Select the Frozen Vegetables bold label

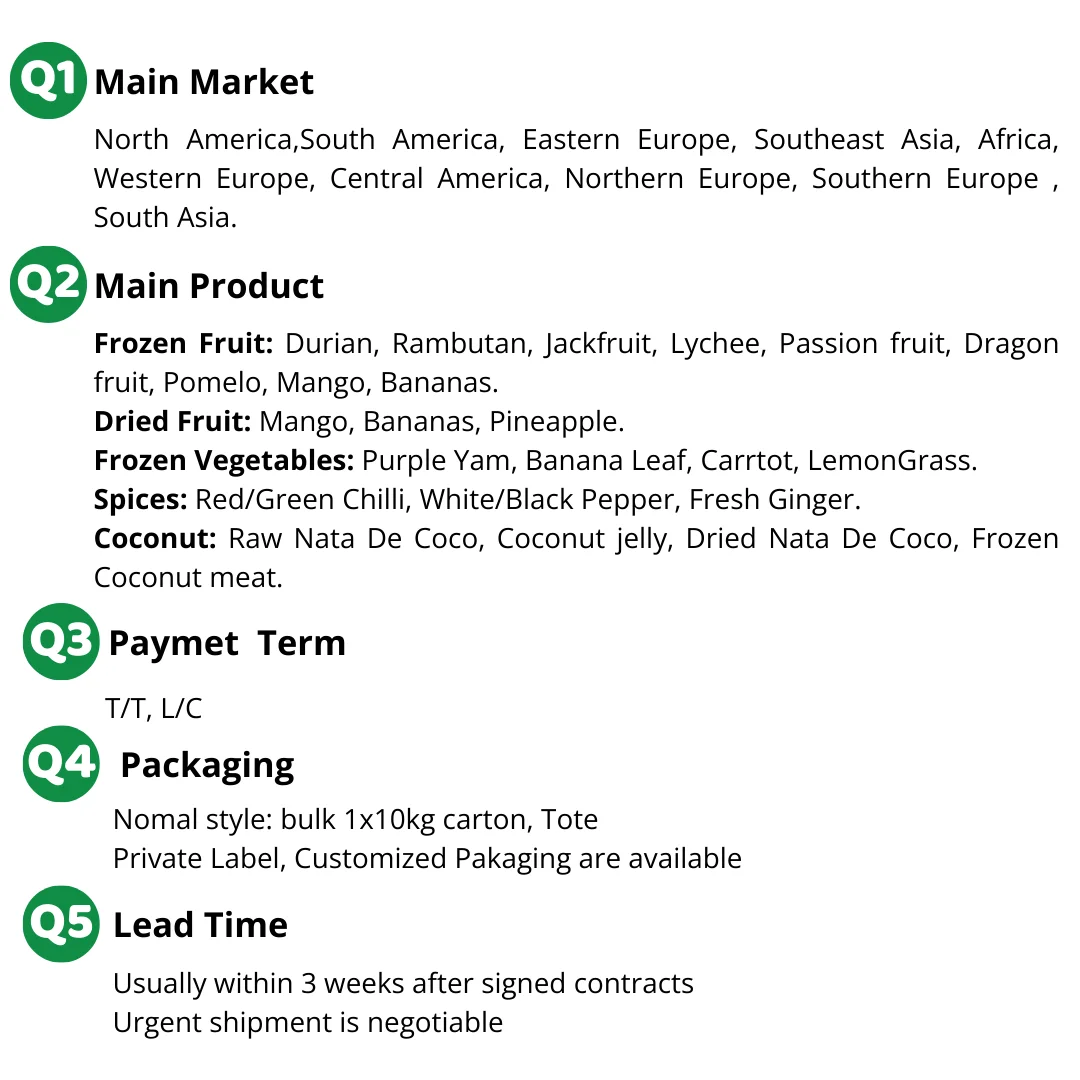click(224, 461)
